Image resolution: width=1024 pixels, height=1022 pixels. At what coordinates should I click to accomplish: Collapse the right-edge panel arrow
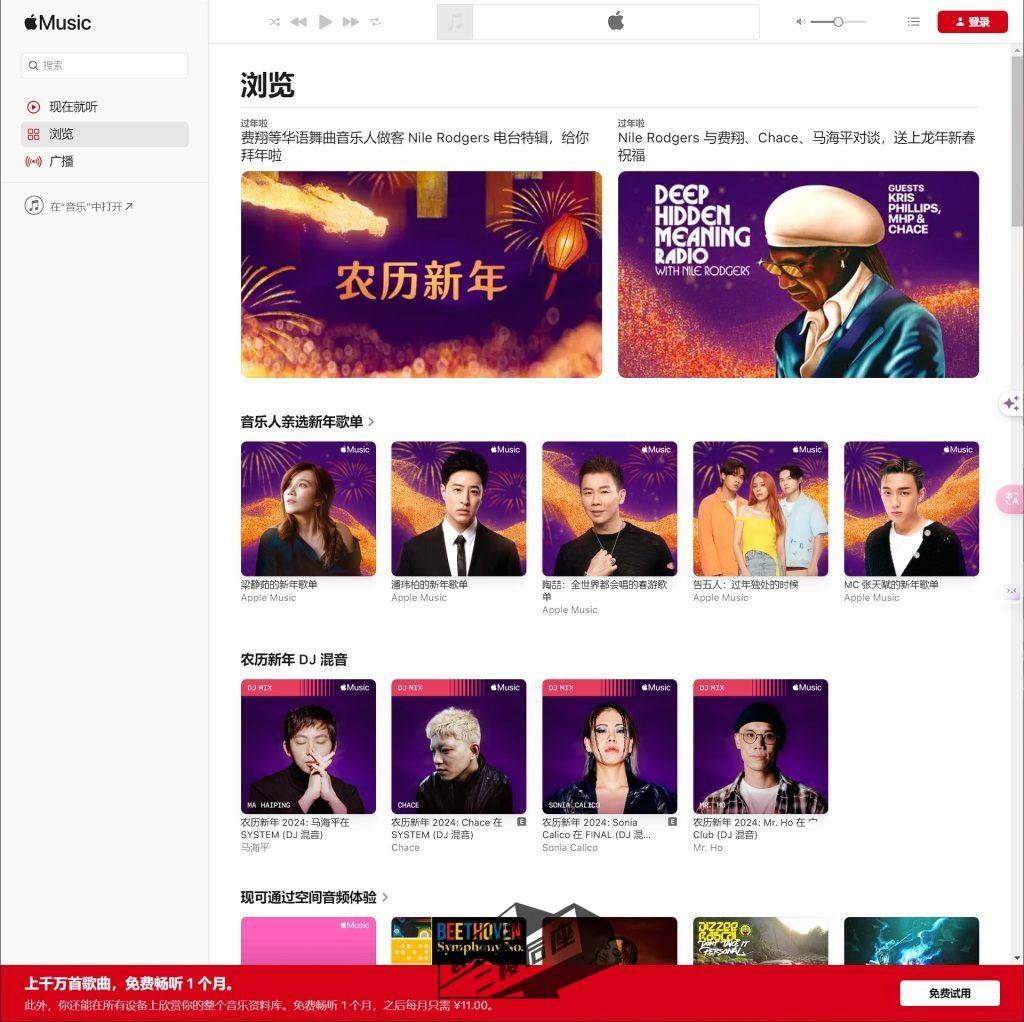[x=1011, y=591]
